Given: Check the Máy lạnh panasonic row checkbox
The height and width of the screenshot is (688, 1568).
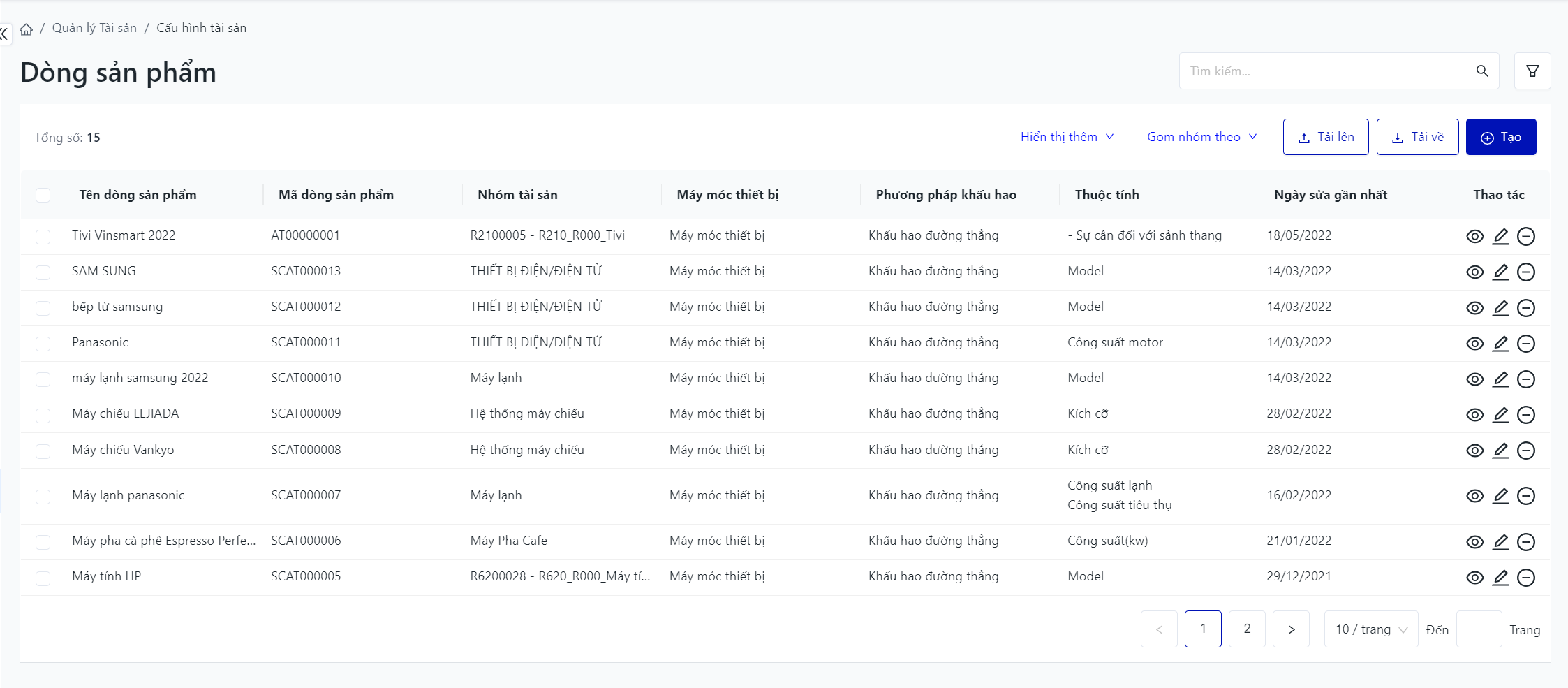Looking at the screenshot, I should point(43,497).
